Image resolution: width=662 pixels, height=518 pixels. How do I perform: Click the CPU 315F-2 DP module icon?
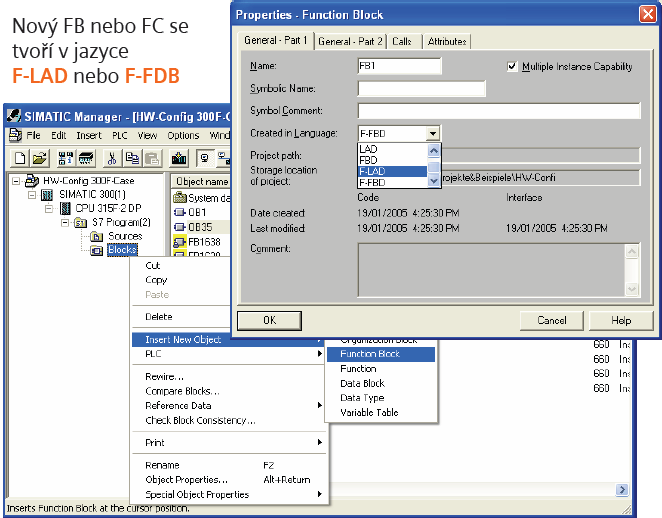[65, 208]
